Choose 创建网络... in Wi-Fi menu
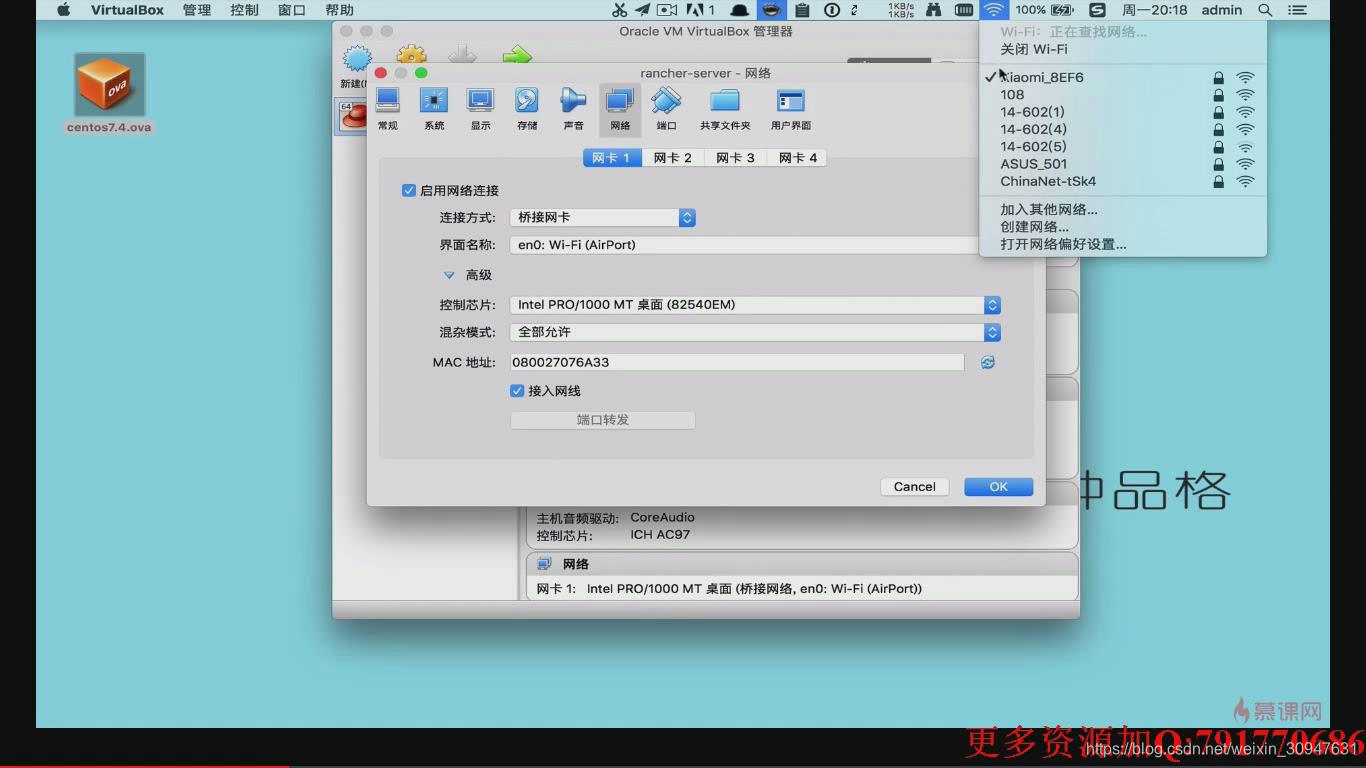1366x768 pixels. tap(1123, 227)
